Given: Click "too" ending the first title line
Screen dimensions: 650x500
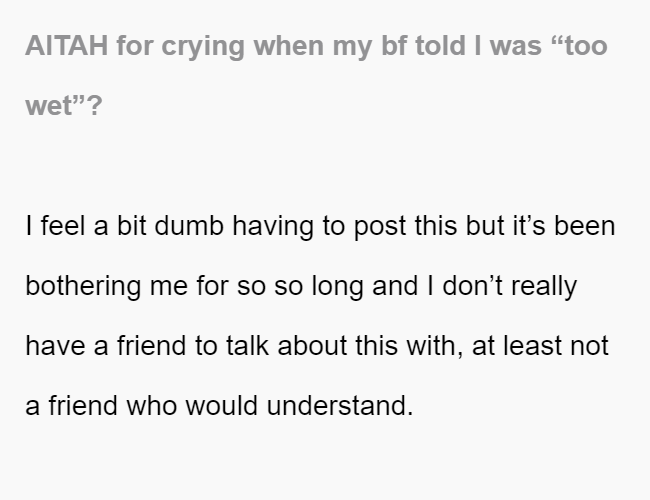Looking at the screenshot, I should (x=587, y=46).
